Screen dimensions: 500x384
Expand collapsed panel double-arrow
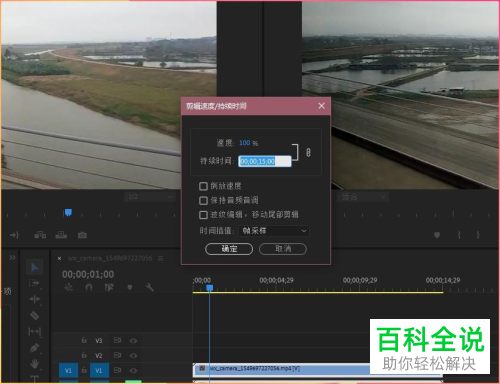click(12, 258)
